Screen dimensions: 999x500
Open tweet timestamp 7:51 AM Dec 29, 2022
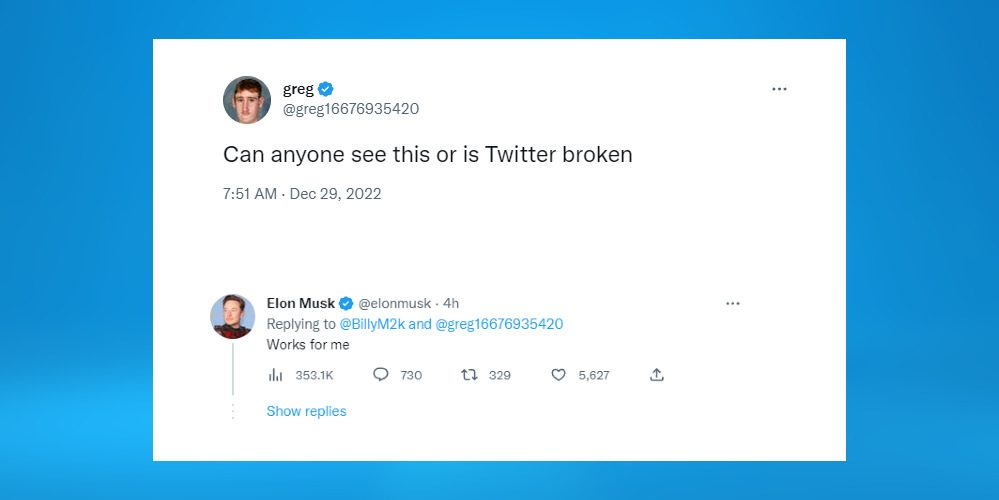click(x=302, y=194)
